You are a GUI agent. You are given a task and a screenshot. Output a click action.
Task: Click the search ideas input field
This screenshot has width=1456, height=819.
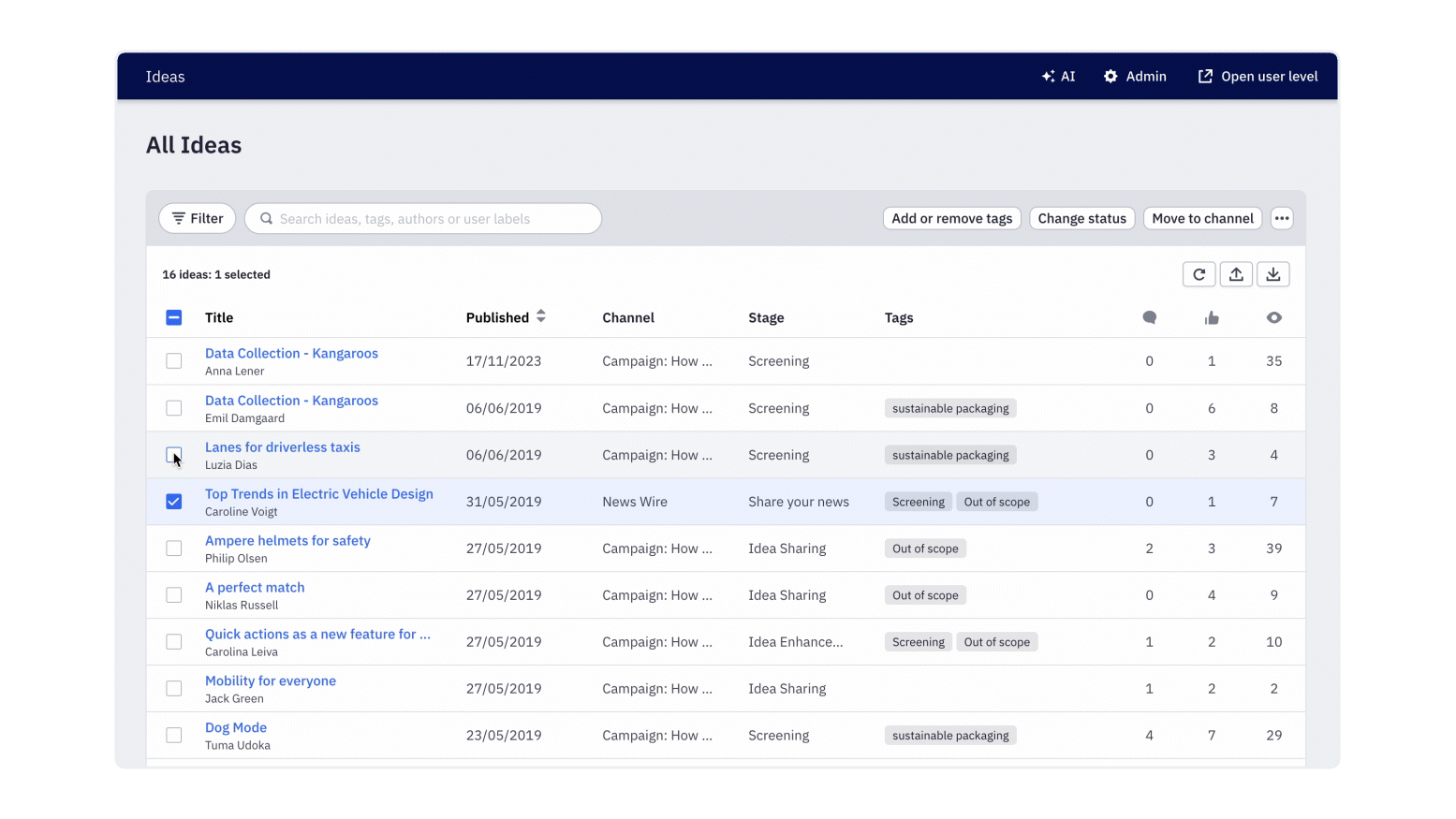tap(423, 218)
